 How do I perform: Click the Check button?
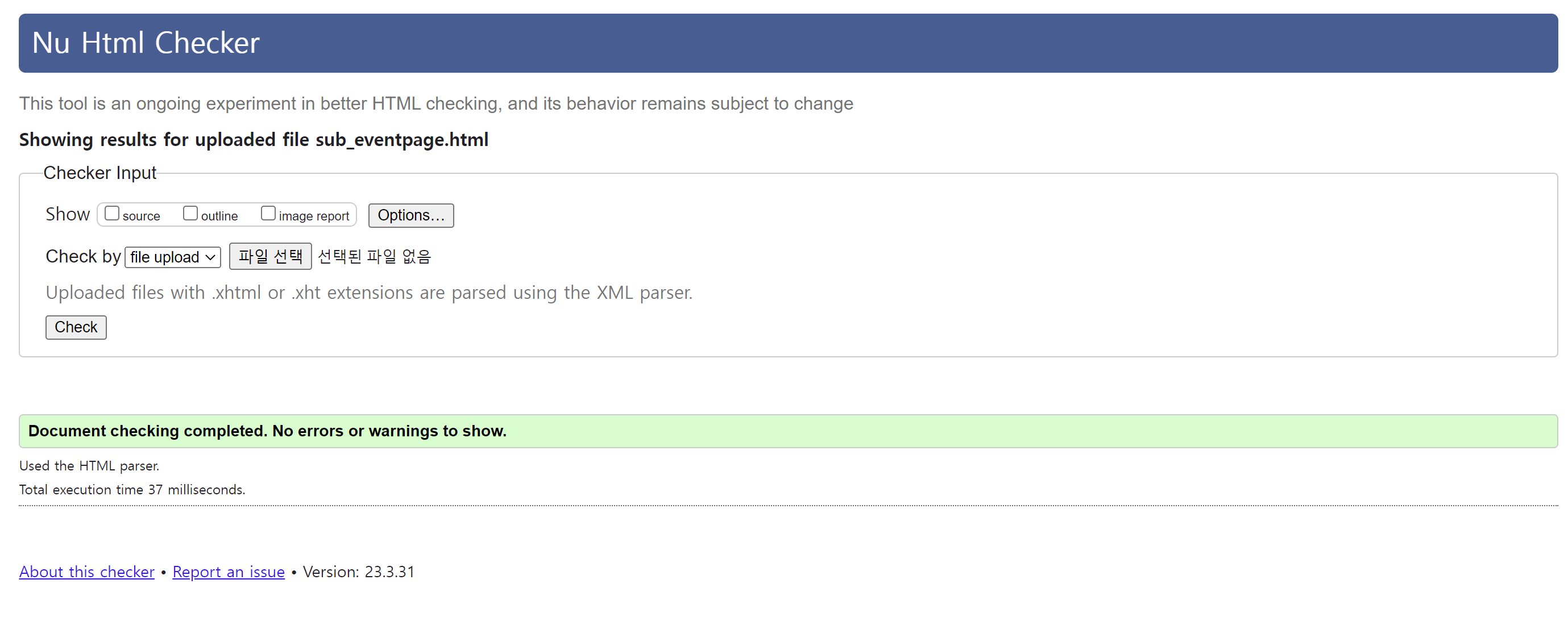pyautogui.click(x=76, y=327)
